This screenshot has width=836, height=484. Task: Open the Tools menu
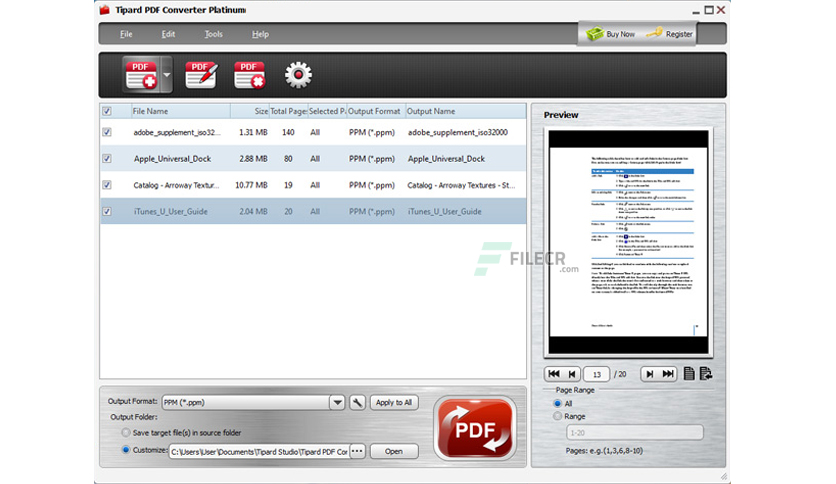(x=213, y=34)
